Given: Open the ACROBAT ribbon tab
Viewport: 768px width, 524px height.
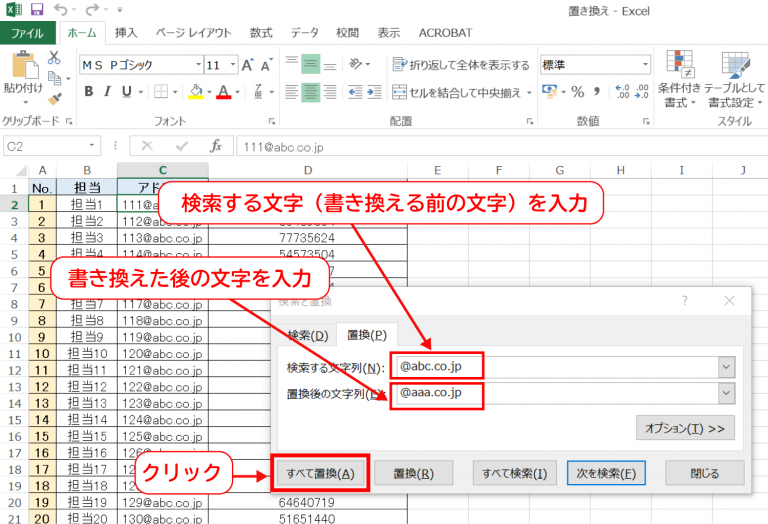Looking at the screenshot, I should coord(445,33).
